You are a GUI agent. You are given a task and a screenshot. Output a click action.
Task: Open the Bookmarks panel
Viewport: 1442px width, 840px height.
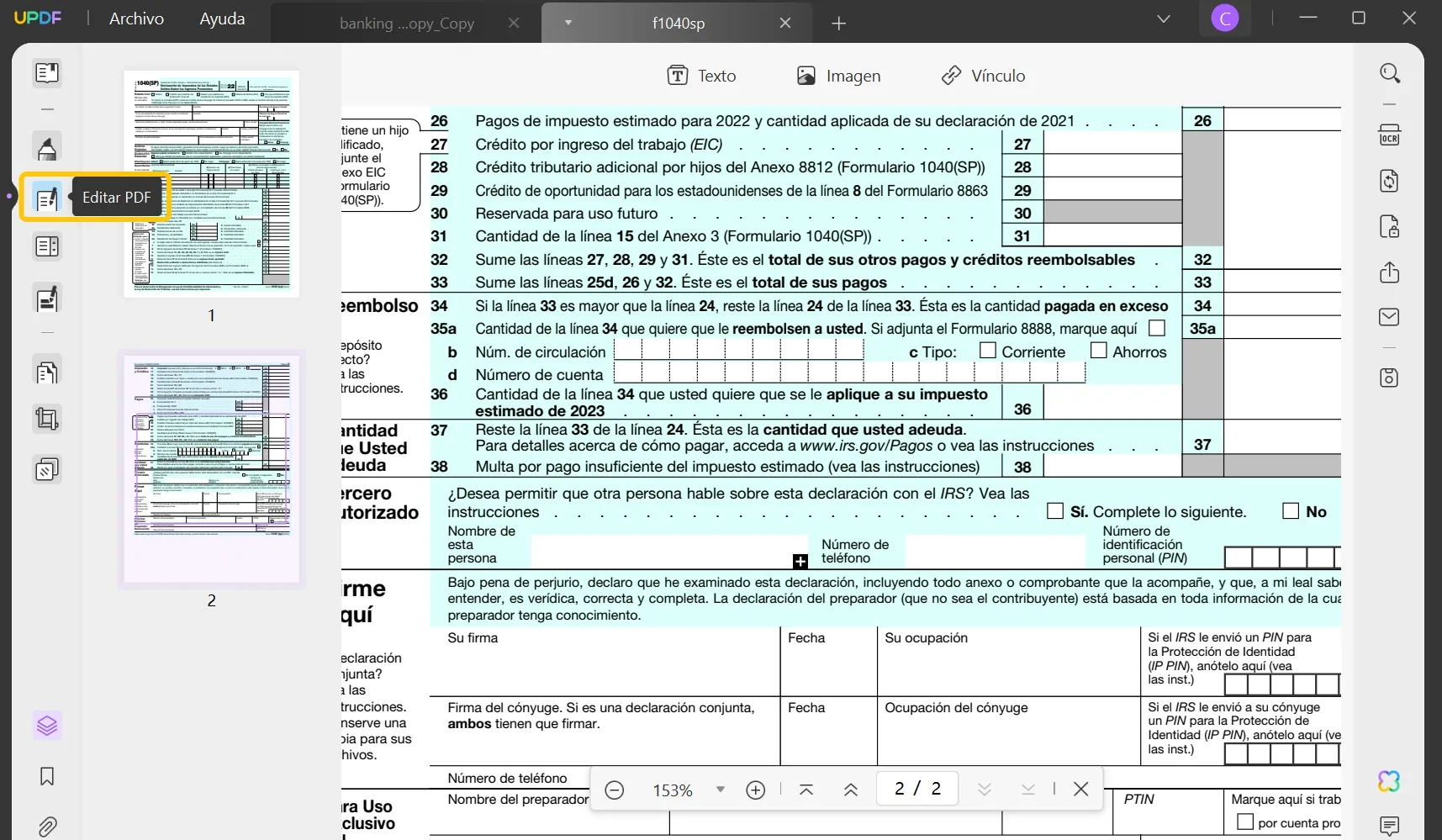(x=47, y=776)
